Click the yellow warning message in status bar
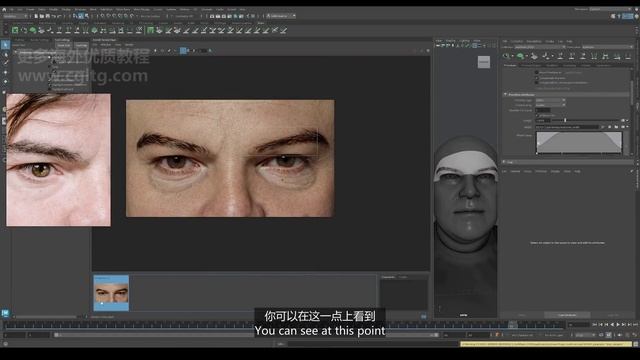Image resolution: width=640 pixels, height=360 pixels. coord(546,344)
